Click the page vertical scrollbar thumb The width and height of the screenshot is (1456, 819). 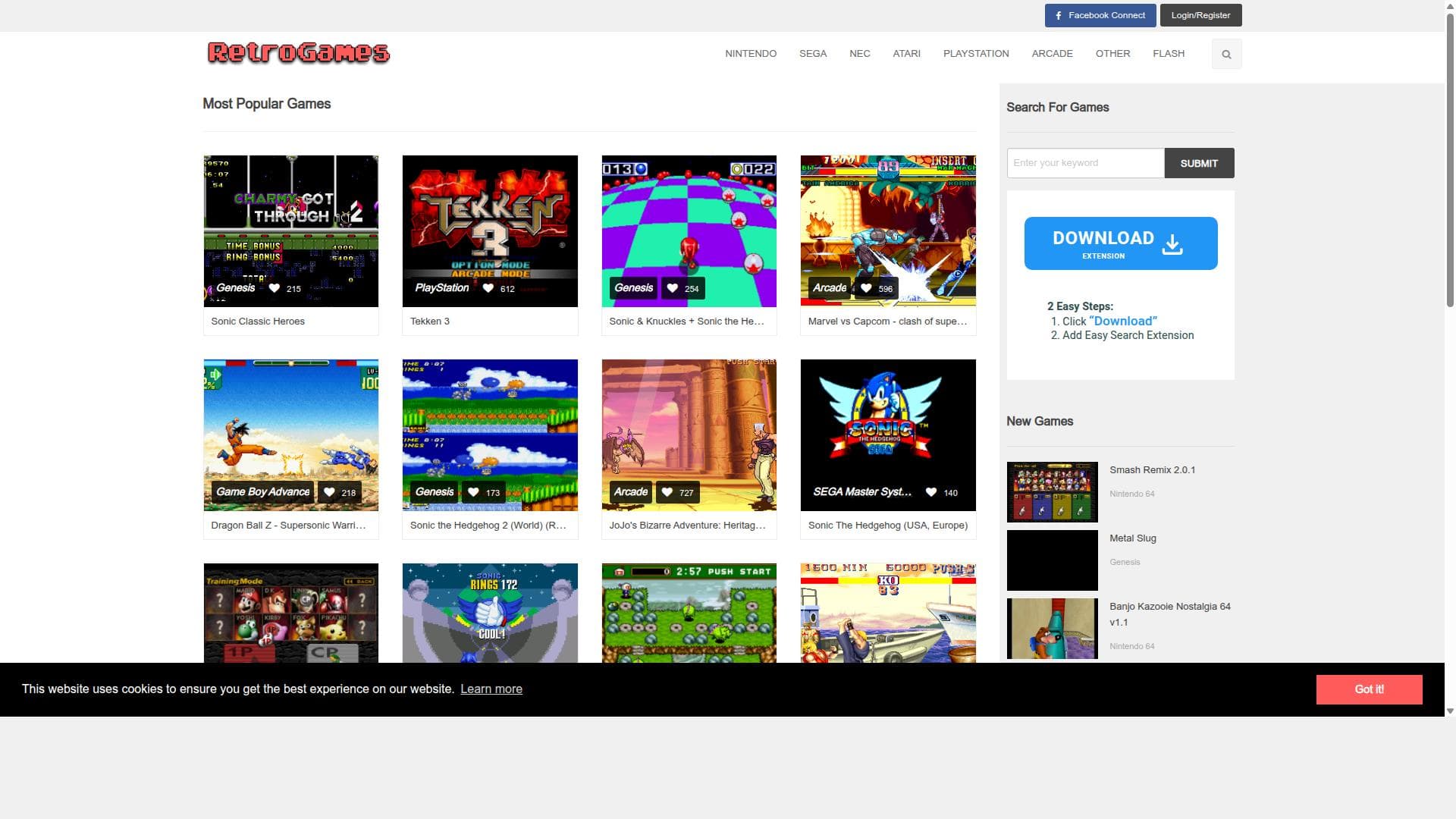[1450, 159]
